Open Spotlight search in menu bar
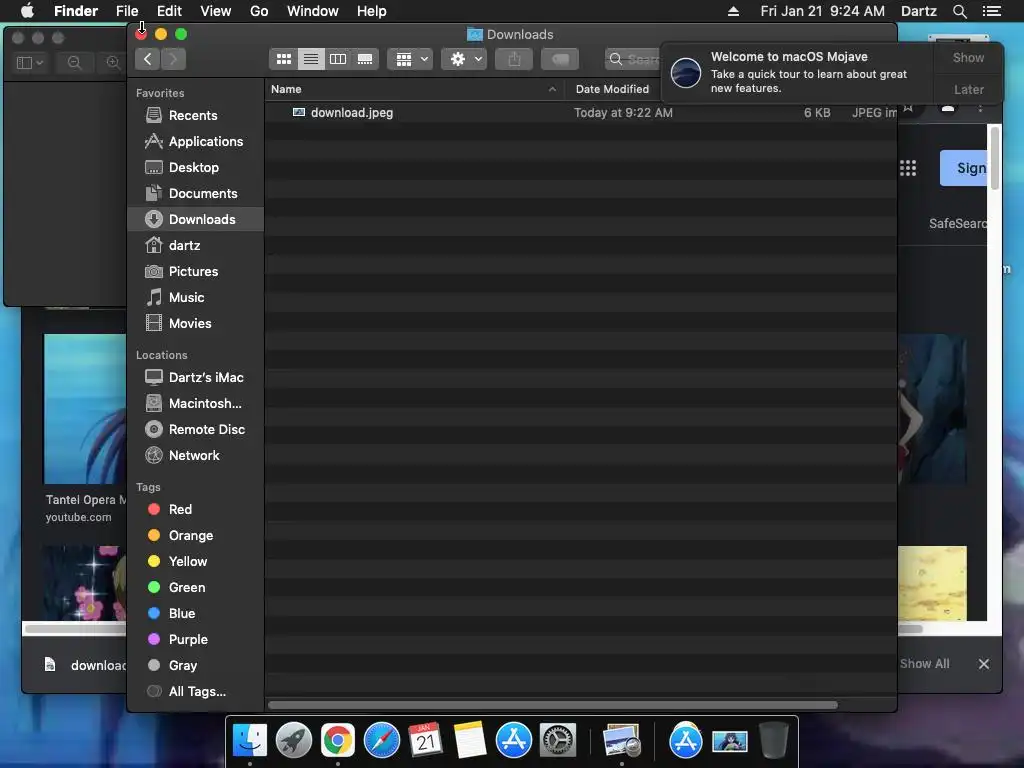 click(x=959, y=11)
